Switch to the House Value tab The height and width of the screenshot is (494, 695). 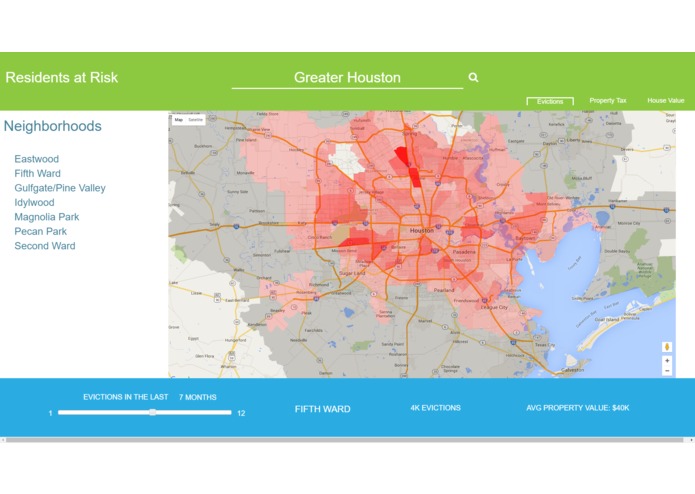tap(666, 101)
